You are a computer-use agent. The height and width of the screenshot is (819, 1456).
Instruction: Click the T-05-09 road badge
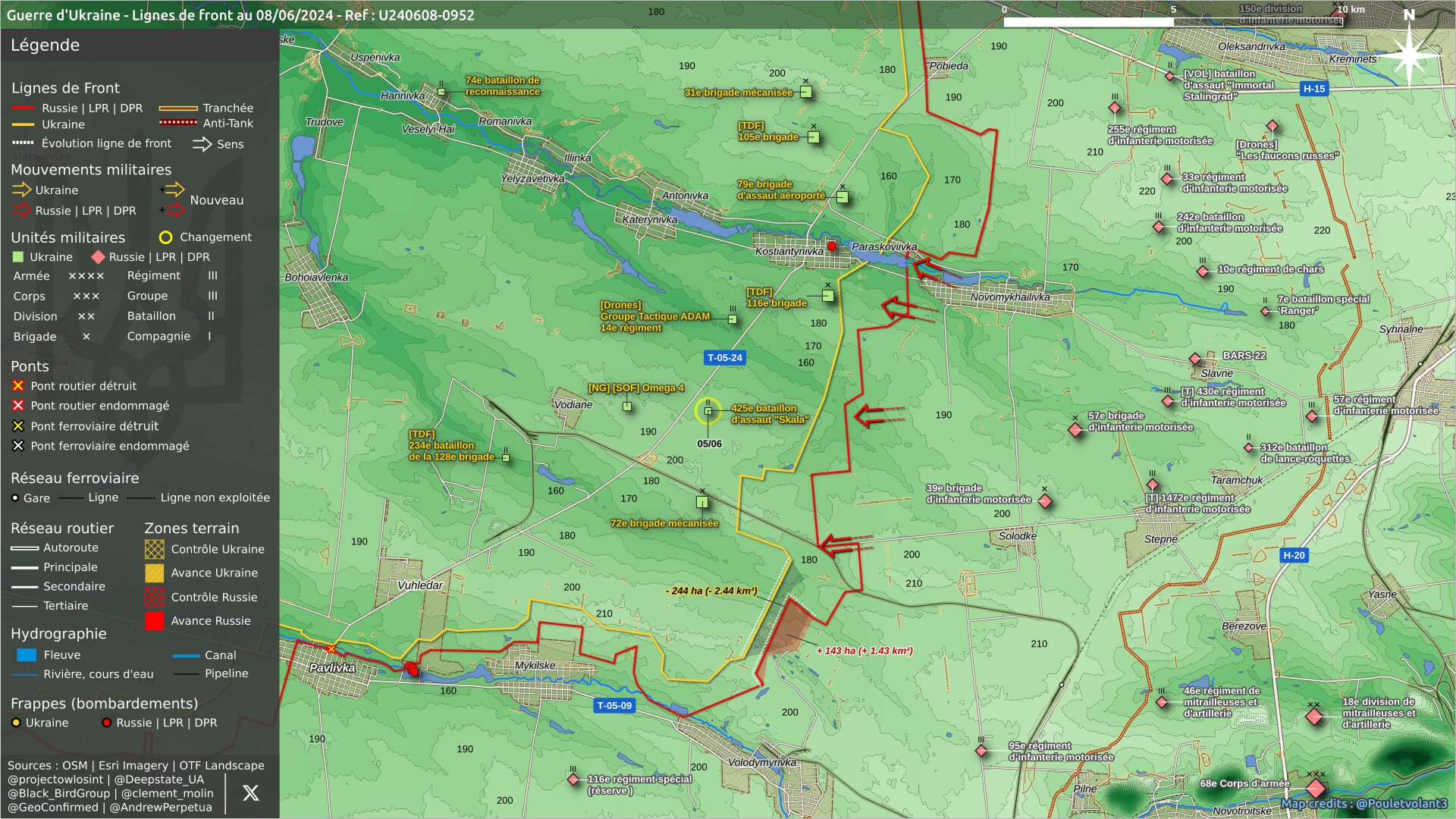614,706
